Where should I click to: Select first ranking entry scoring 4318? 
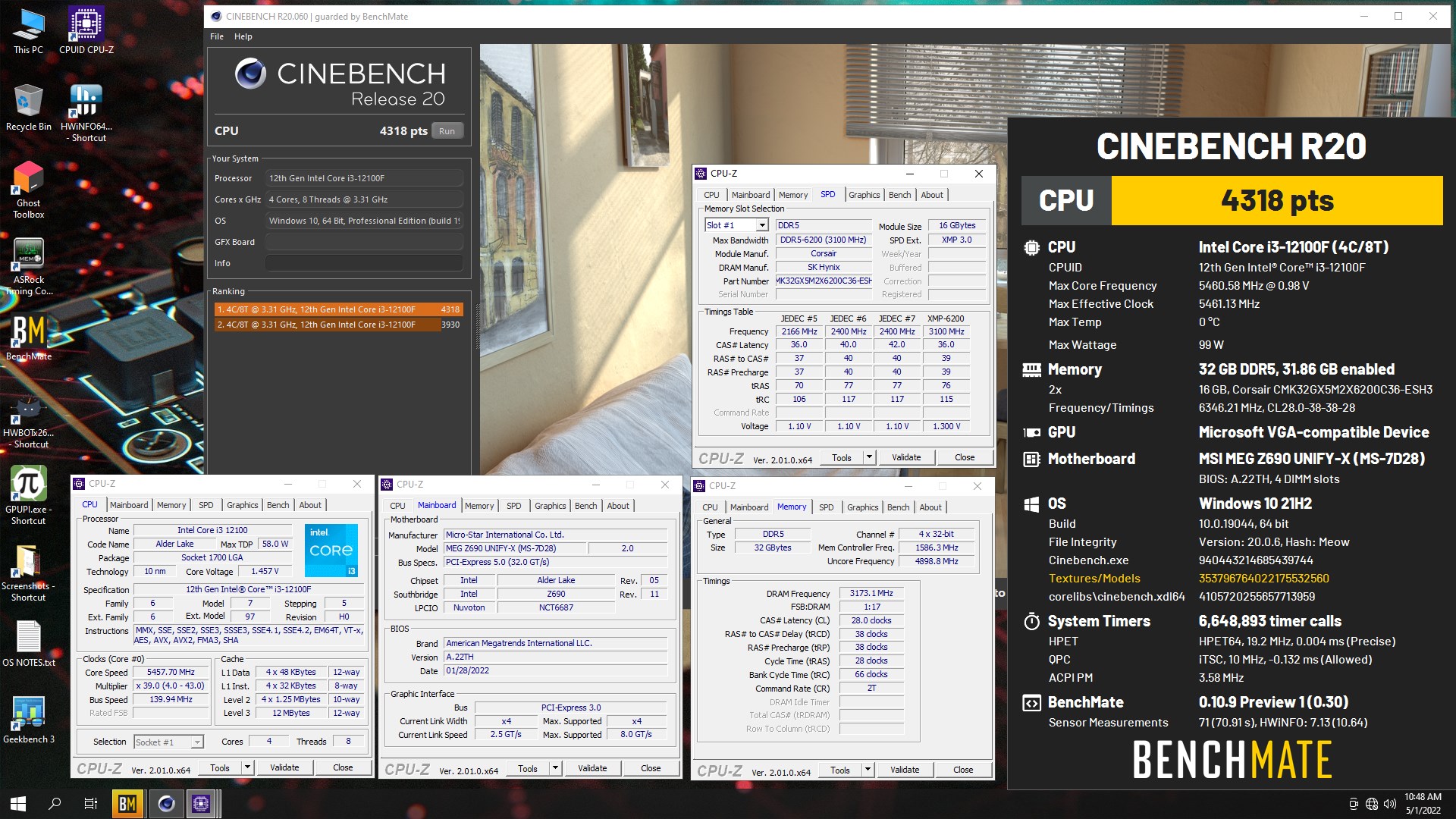pyautogui.click(x=338, y=309)
